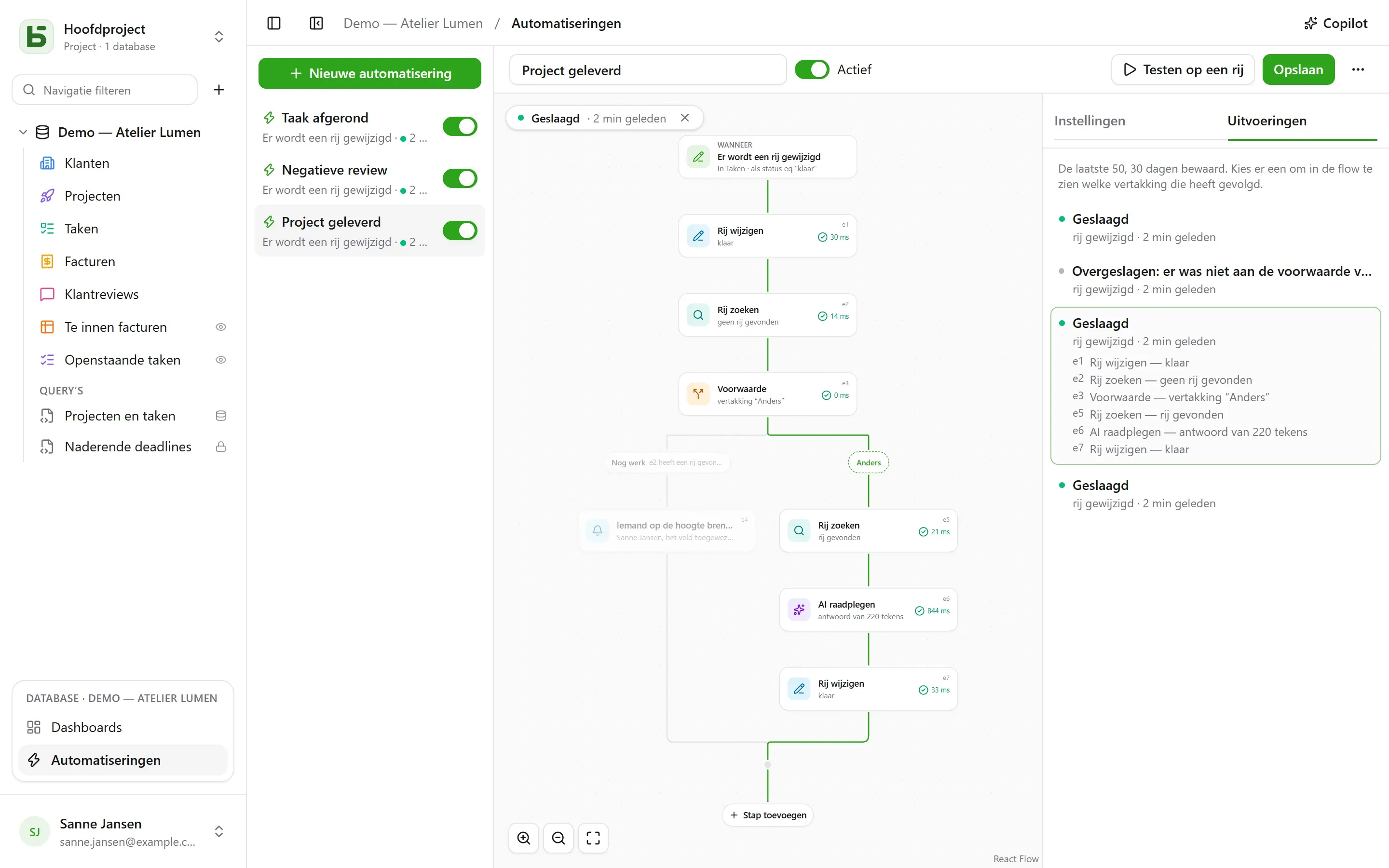1389x868 pixels.
Task: Toggle visibility eye for Te innen facturen
Action: click(x=220, y=327)
